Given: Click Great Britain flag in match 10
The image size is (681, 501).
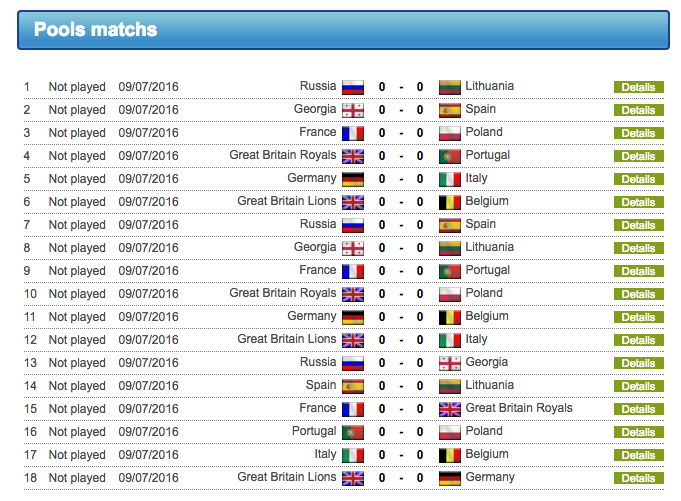Looking at the screenshot, I should coord(353,294).
